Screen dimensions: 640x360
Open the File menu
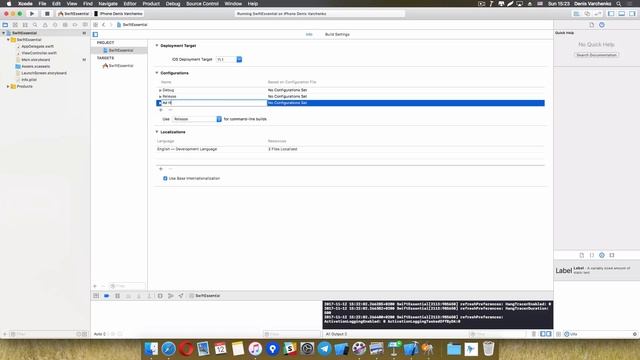tap(42, 4)
